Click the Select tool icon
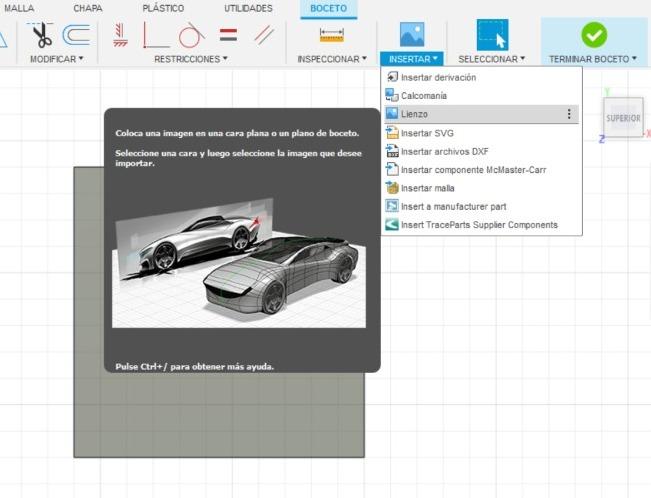The image size is (651, 498). coord(491,35)
